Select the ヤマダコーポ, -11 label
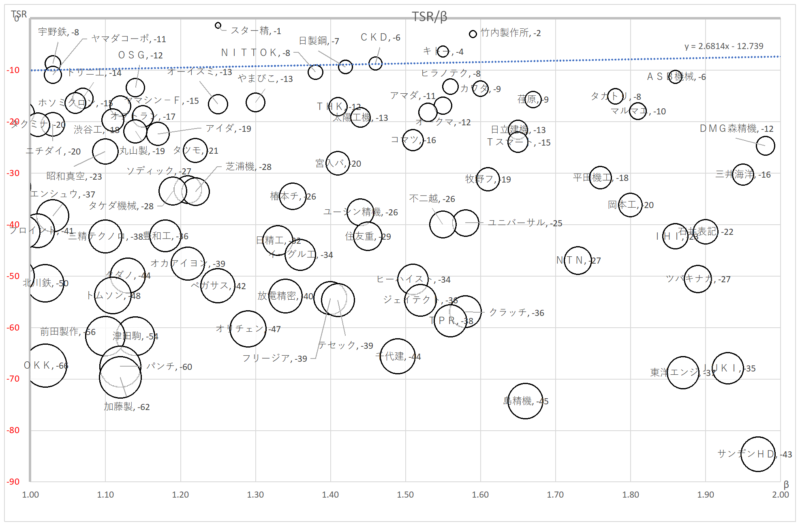 [129, 39]
